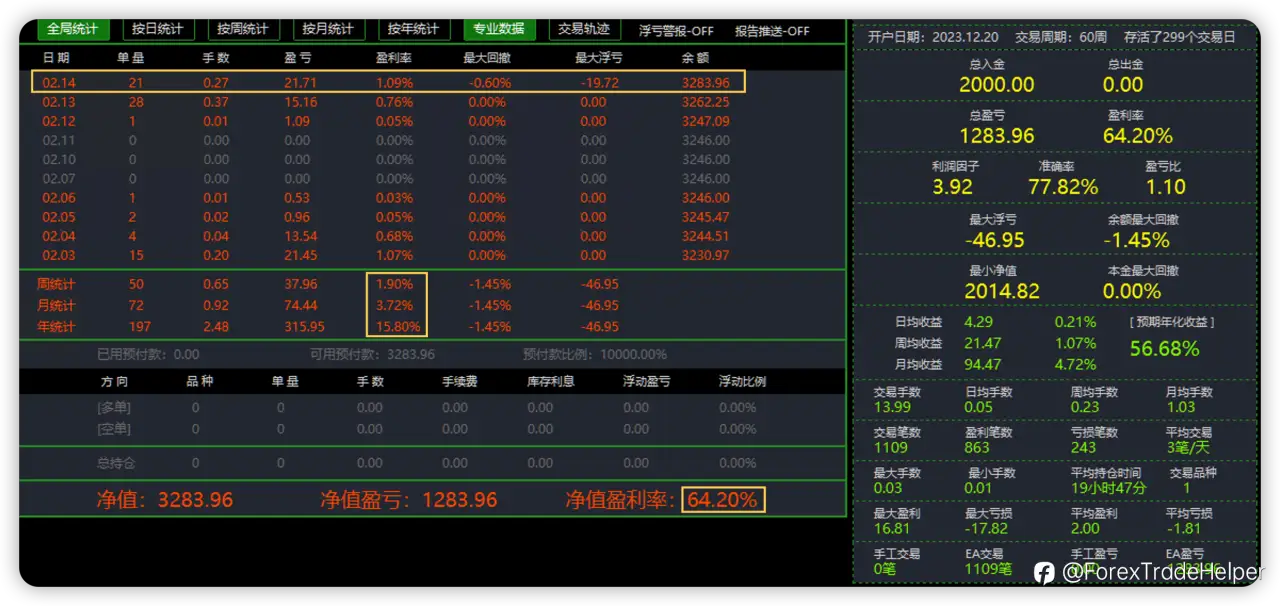This screenshot has height=606, width=1280.
Task: Select the 02.05 date row
Action: [388, 217]
